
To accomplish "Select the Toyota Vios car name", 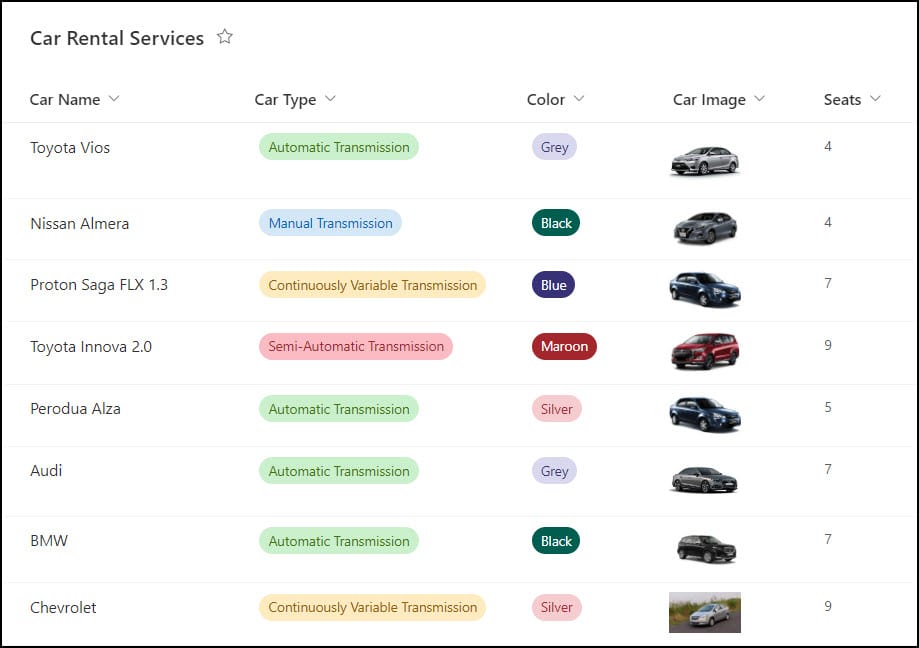I will click(x=70, y=148).
